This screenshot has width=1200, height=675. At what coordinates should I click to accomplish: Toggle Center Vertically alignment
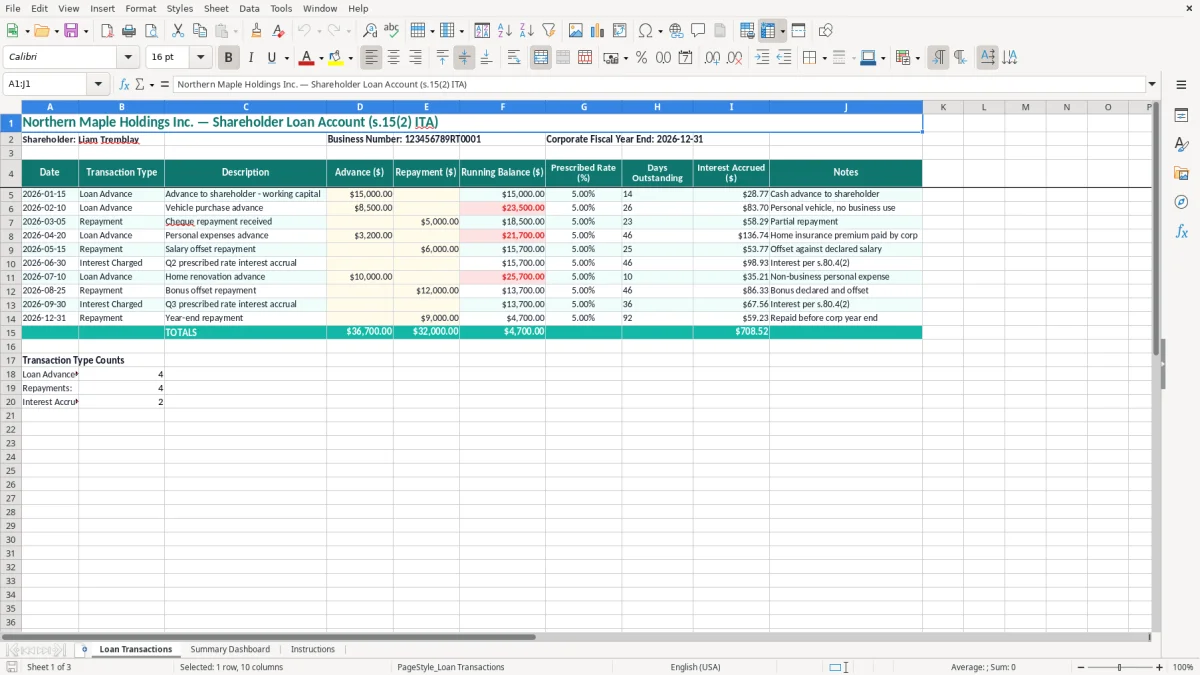[x=464, y=58]
